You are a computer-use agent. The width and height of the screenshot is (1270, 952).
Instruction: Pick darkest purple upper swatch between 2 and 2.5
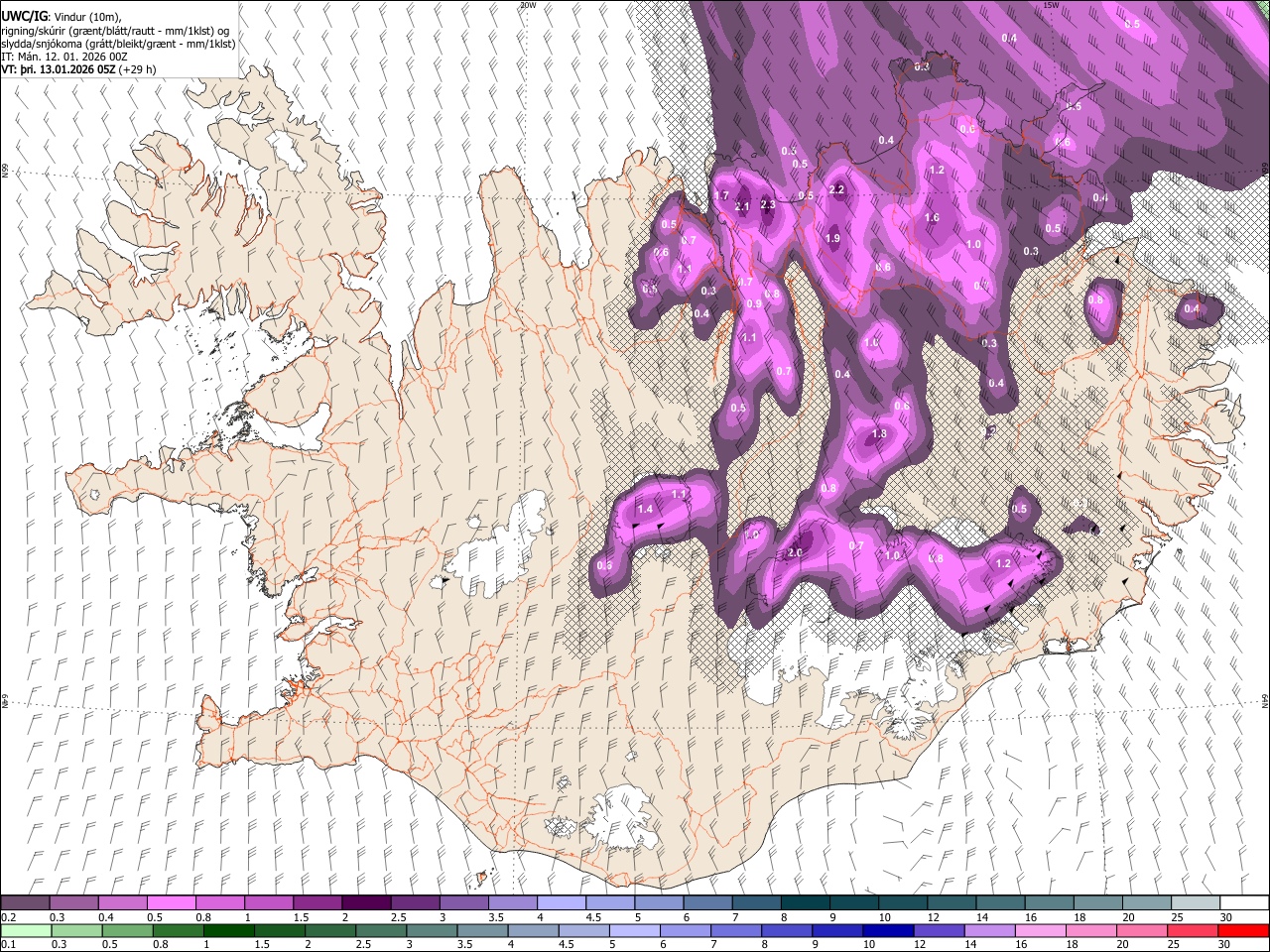(366, 903)
